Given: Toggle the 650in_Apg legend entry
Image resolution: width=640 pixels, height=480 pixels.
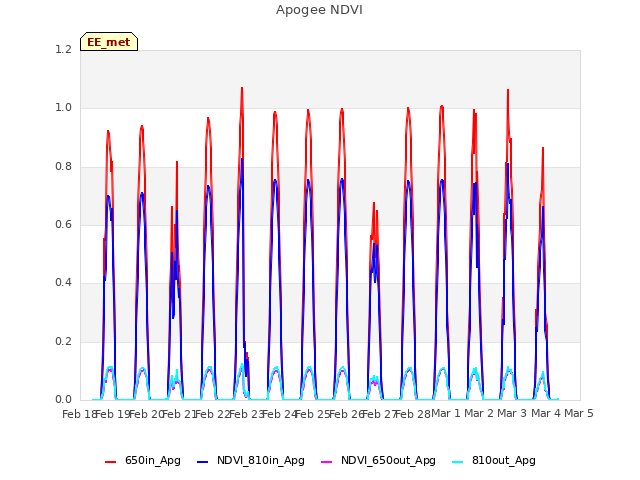Looking at the screenshot, I should (143, 461).
